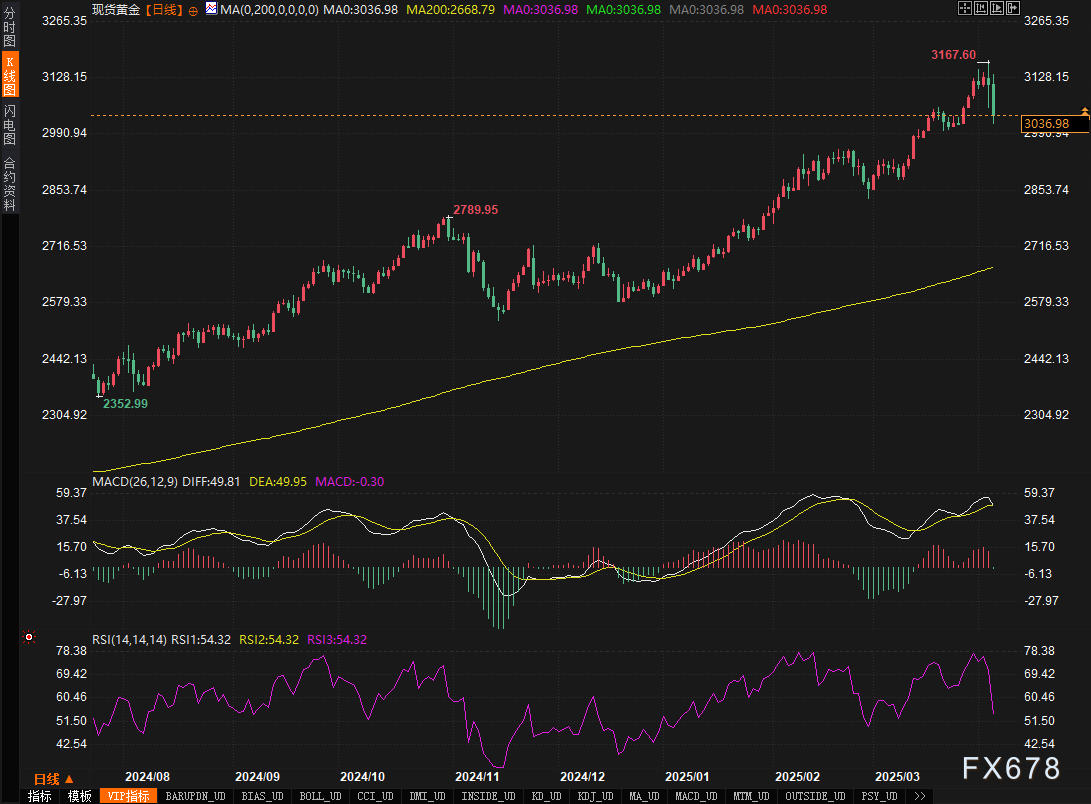Viewport: 1091px width, 804px height.
Task: Open the 闪电图 view
Action: [x=9, y=126]
